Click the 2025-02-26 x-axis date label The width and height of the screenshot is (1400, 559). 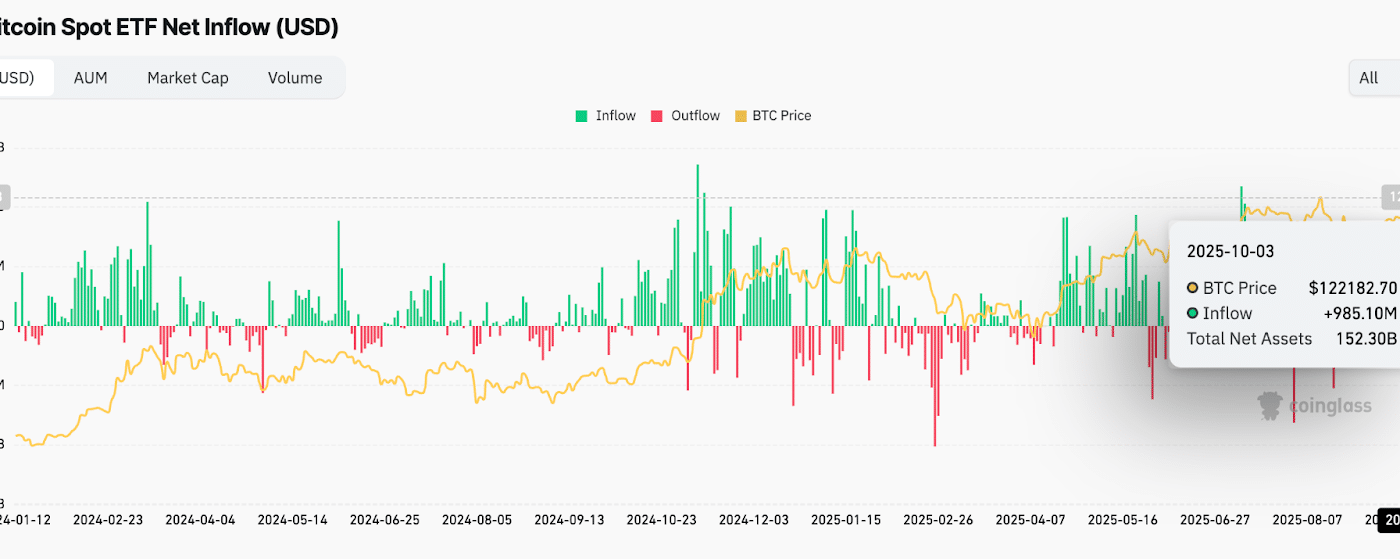[938, 520]
